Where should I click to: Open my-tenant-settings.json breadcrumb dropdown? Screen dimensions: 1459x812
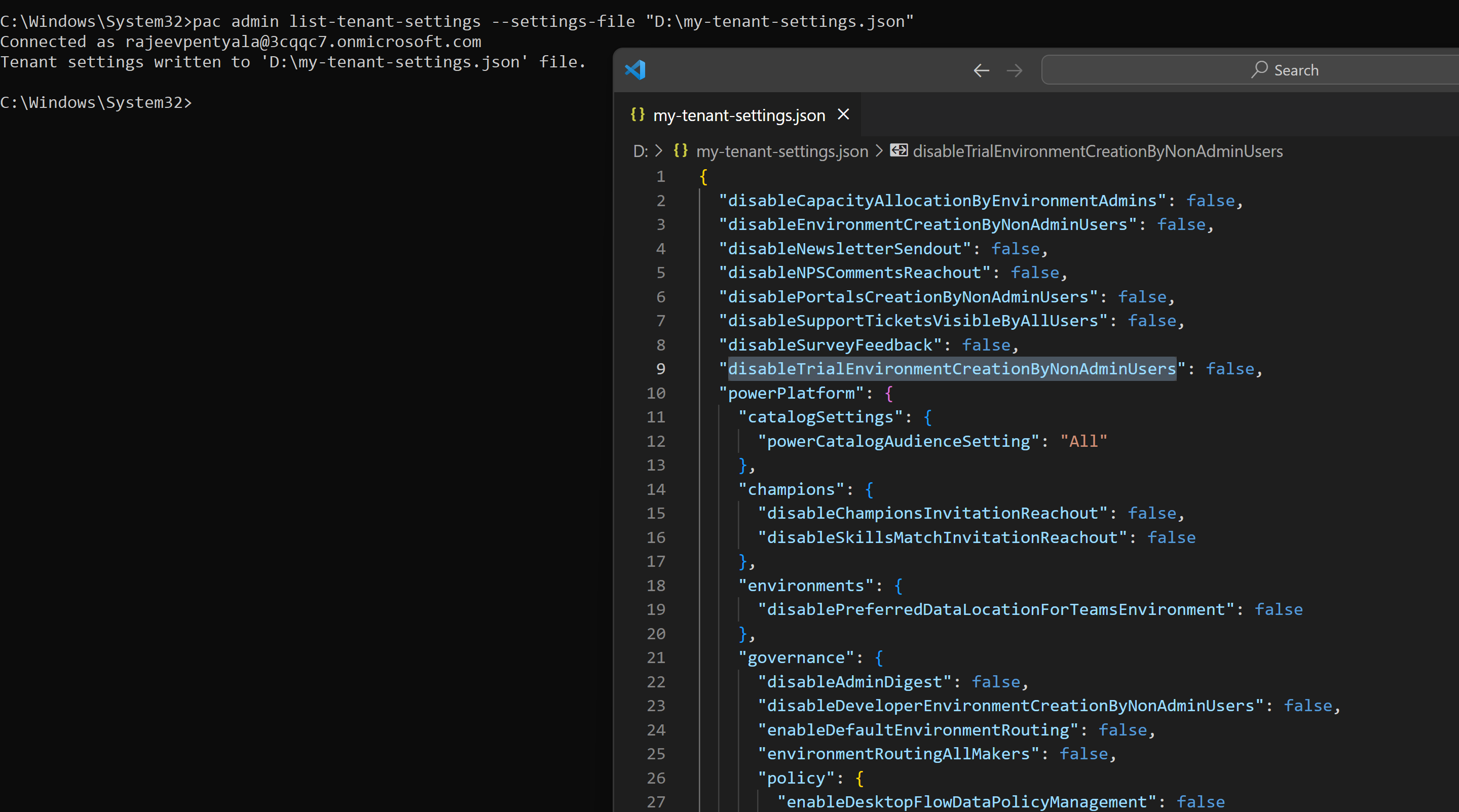tap(781, 151)
